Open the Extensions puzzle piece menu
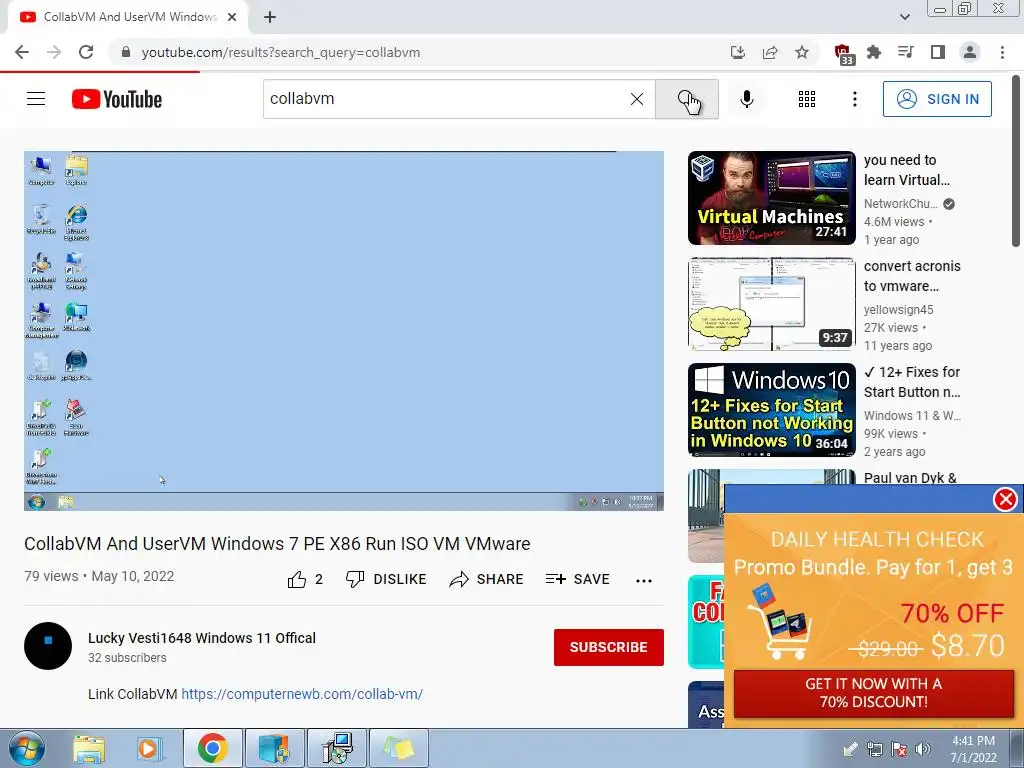The width and height of the screenshot is (1024, 768). point(874,52)
